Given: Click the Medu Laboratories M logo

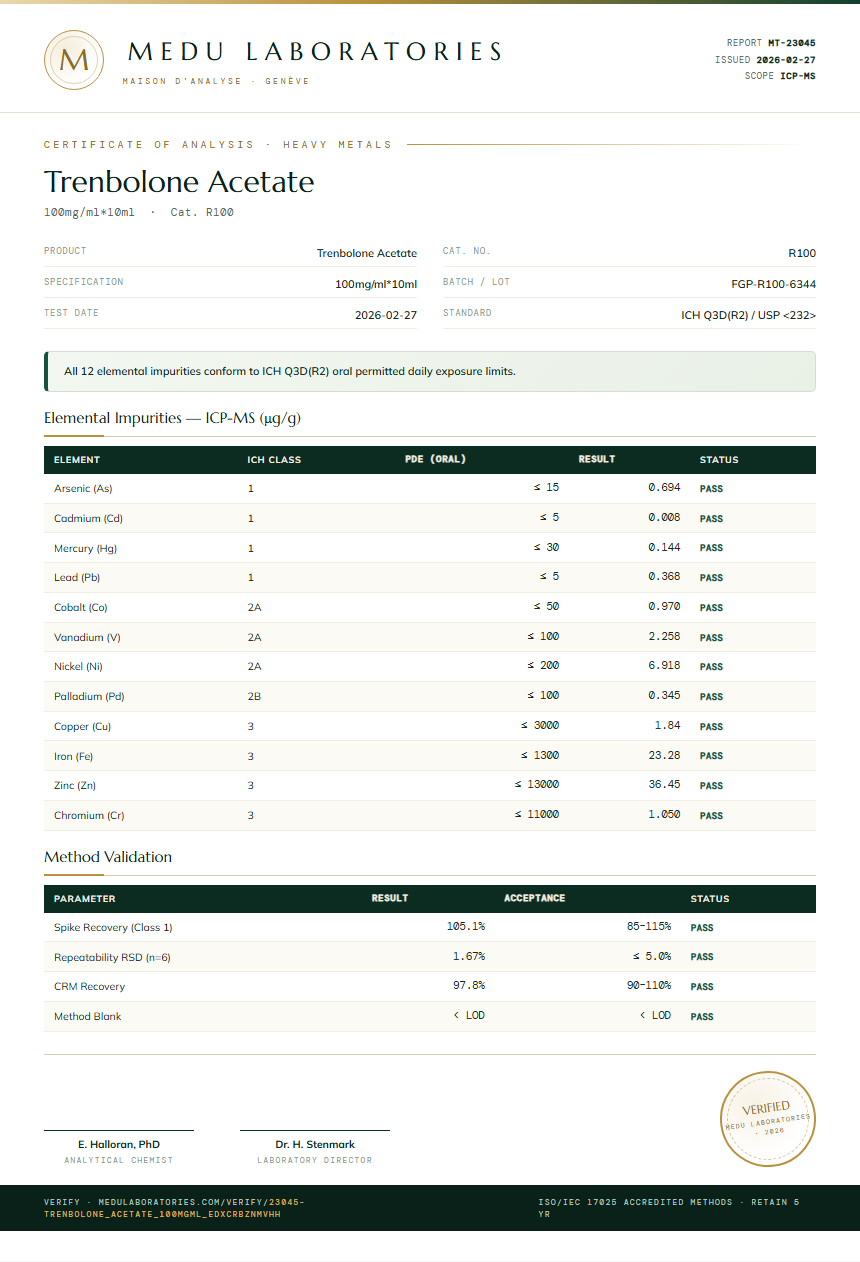Looking at the screenshot, I should [74, 60].
